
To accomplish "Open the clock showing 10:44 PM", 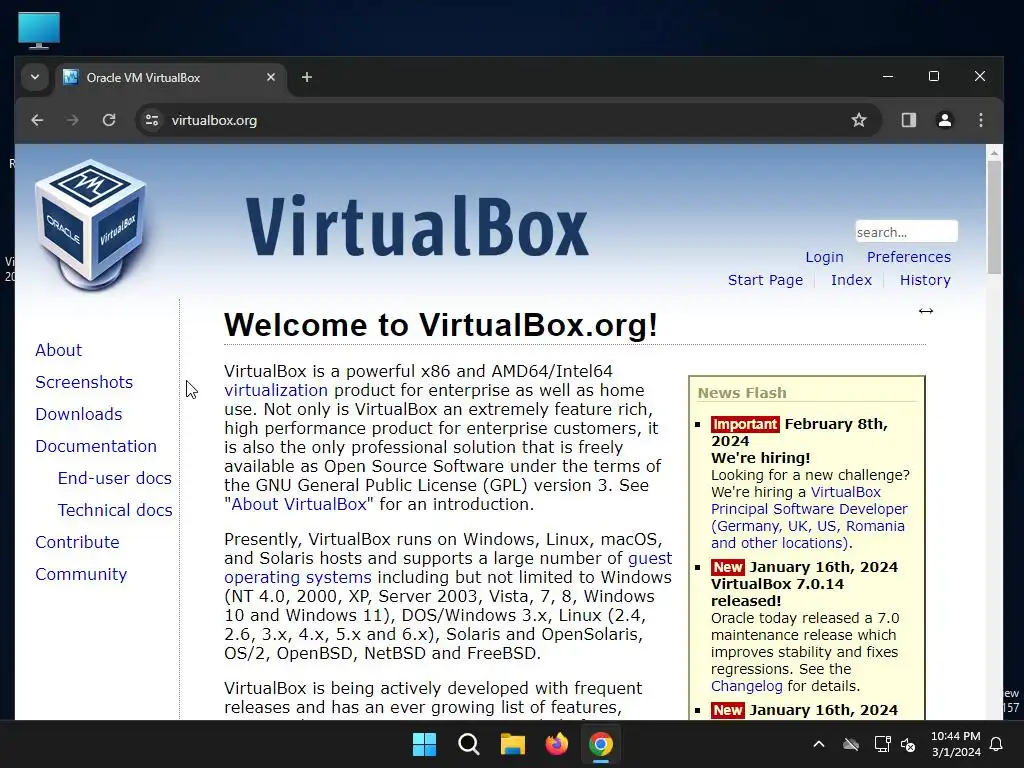I will click(x=955, y=744).
